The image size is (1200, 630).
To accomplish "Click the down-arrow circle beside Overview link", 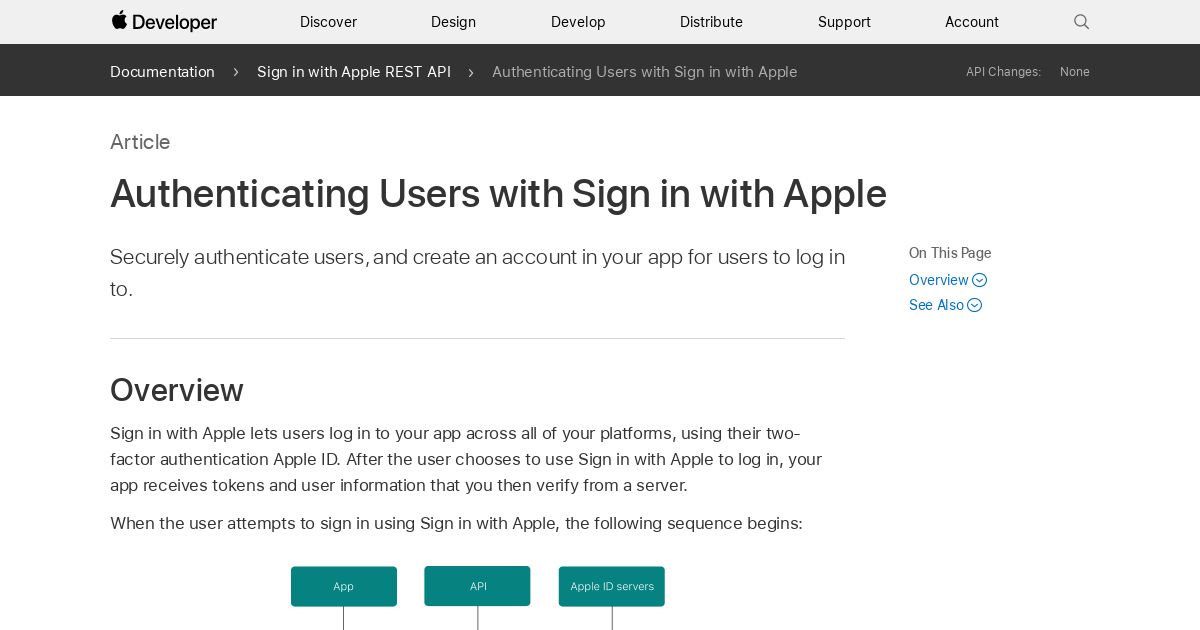I will click(980, 280).
